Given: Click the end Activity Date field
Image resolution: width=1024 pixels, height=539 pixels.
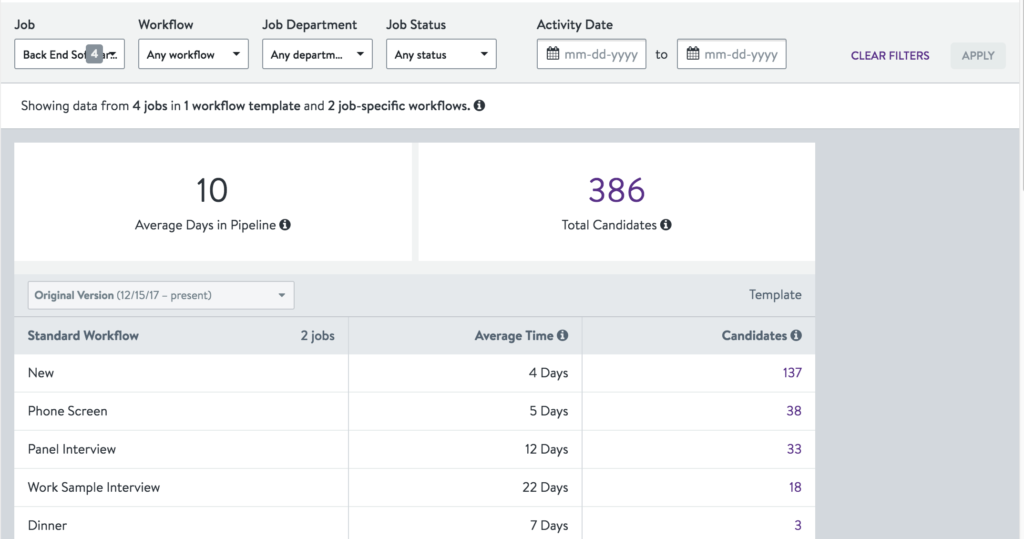Looking at the screenshot, I should (731, 54).
